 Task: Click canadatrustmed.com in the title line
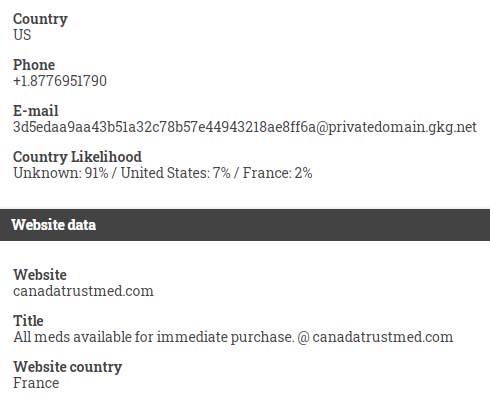383,337
